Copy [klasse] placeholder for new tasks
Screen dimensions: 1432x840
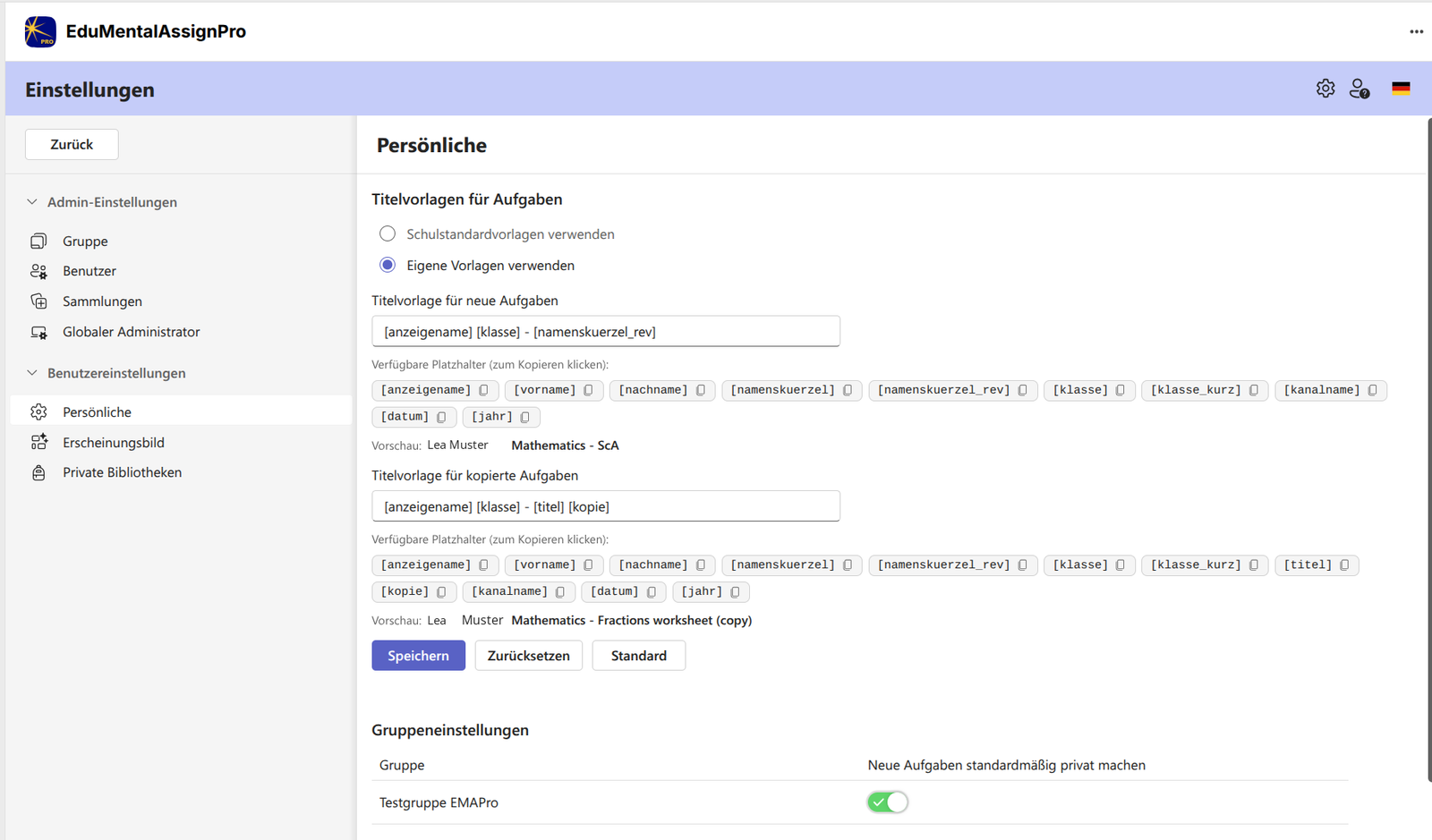pyautogui.click(x=1089, y=390)
